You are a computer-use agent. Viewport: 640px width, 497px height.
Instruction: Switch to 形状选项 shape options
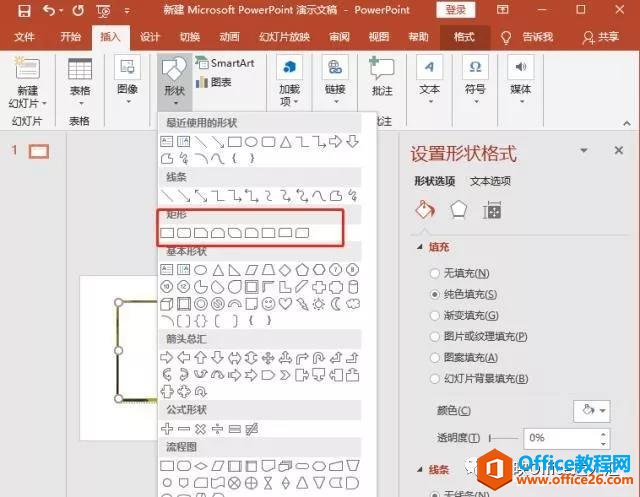435,181
